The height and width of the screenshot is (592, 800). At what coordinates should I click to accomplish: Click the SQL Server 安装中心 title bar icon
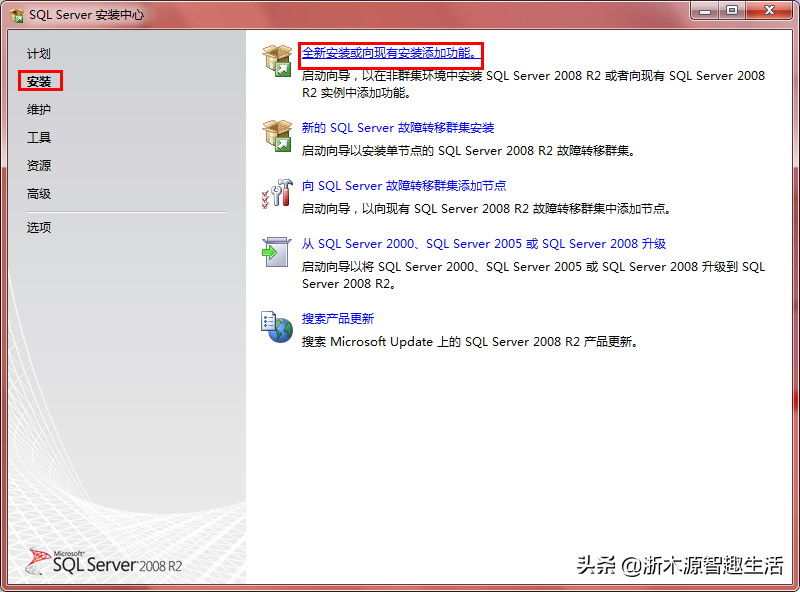click(x=17, y=14)
